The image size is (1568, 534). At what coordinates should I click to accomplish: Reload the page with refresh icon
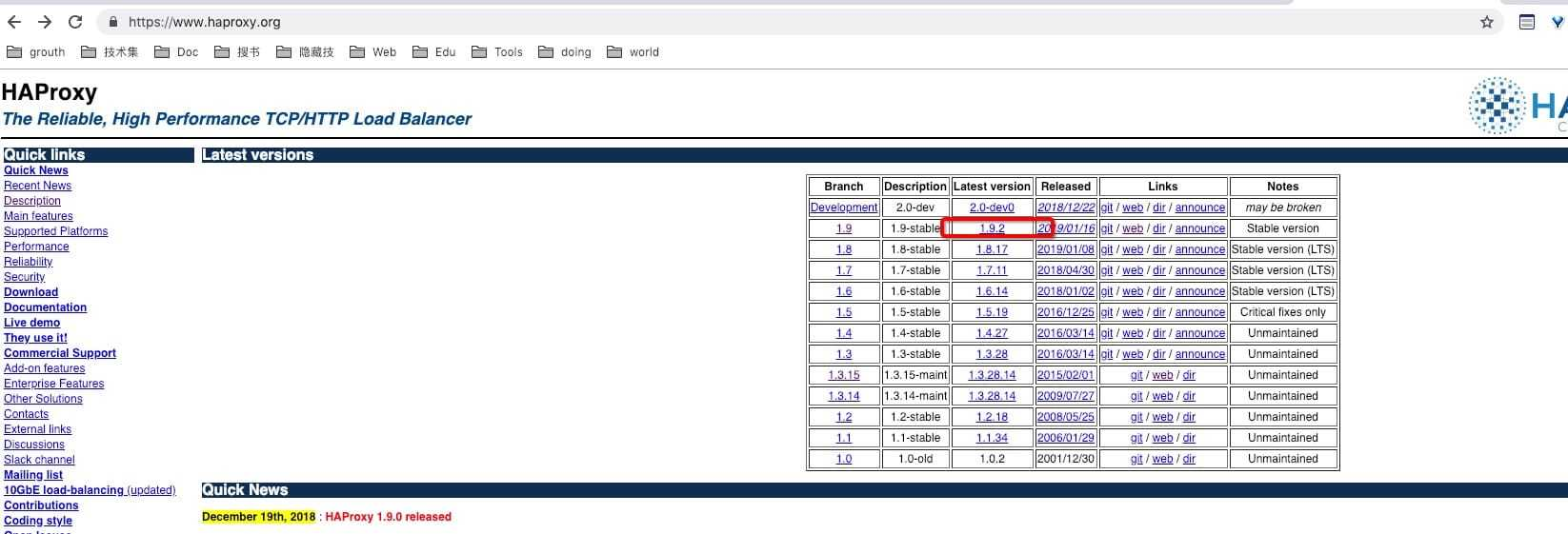click(75, 22)
